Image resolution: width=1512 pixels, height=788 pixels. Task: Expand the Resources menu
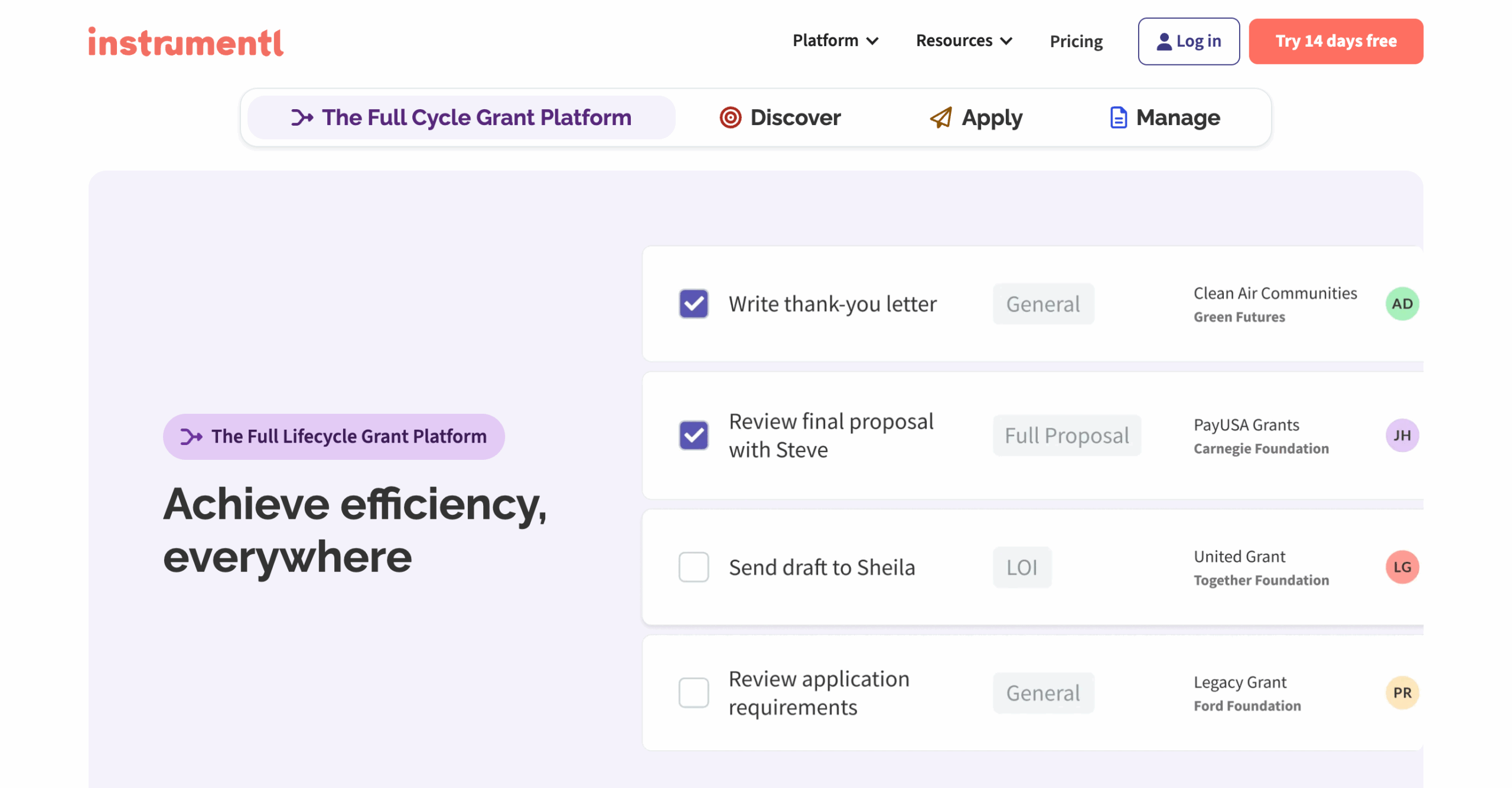963,41
